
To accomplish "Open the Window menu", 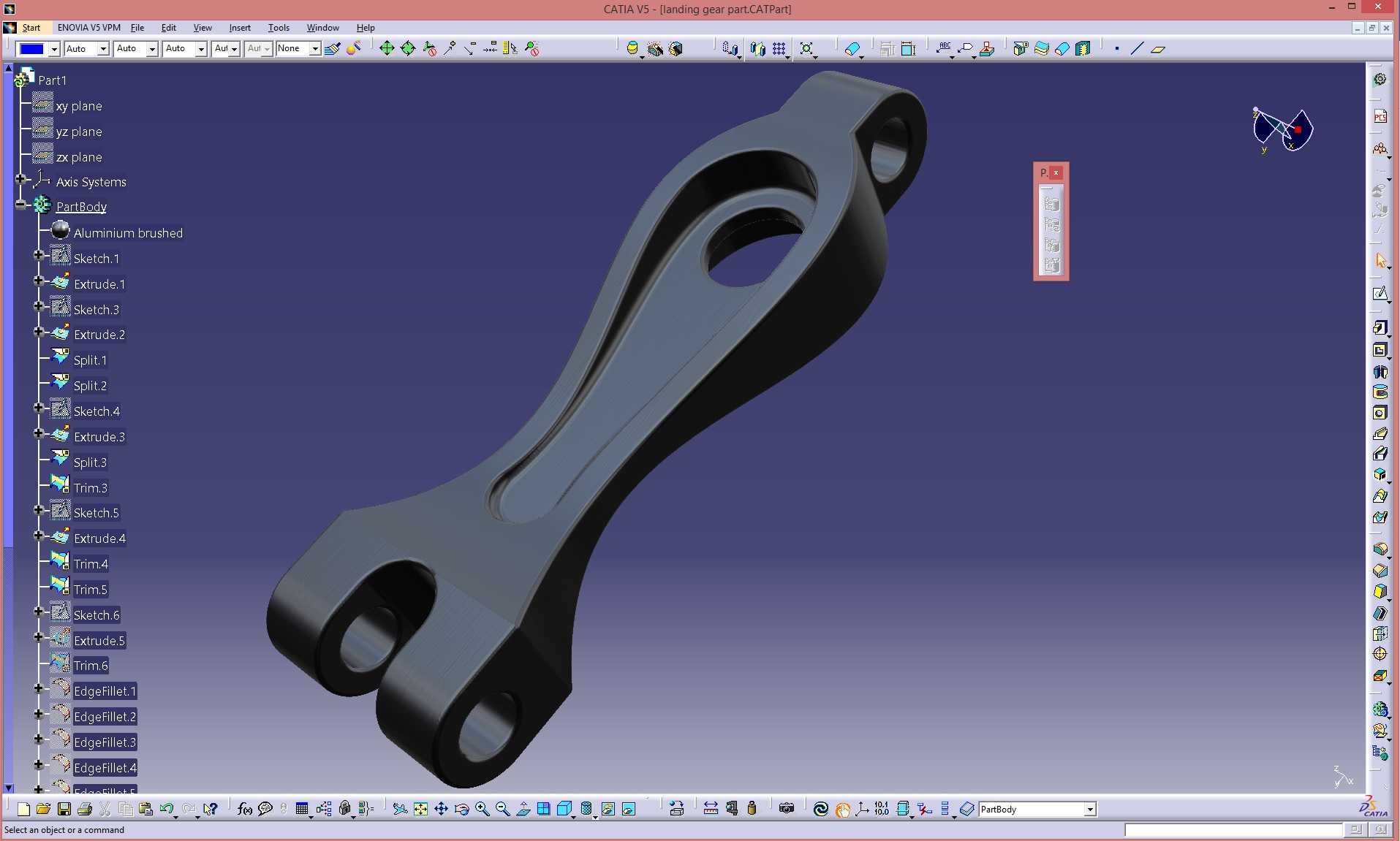I will click(x=322, y=28).
